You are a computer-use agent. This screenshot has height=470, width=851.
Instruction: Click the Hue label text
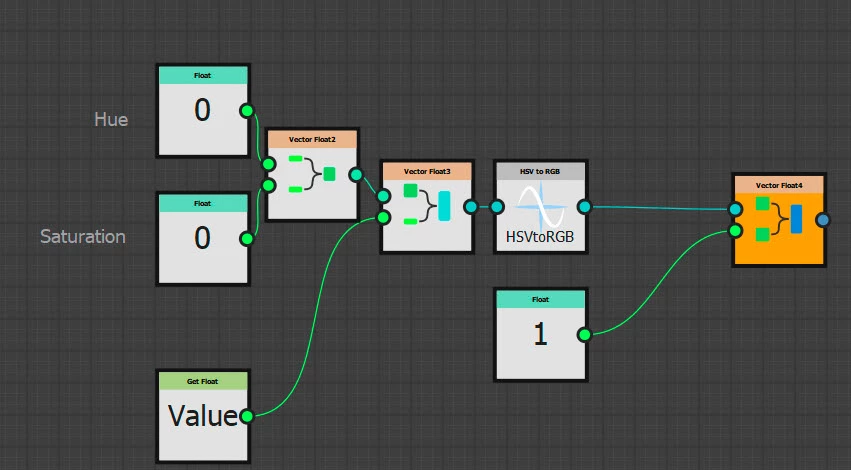pos(111,119)
